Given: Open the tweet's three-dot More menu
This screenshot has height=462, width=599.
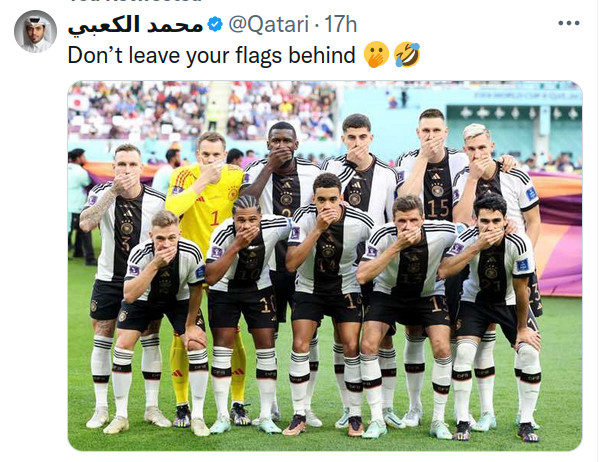Looking at the screenshot, I should (569, 23).
